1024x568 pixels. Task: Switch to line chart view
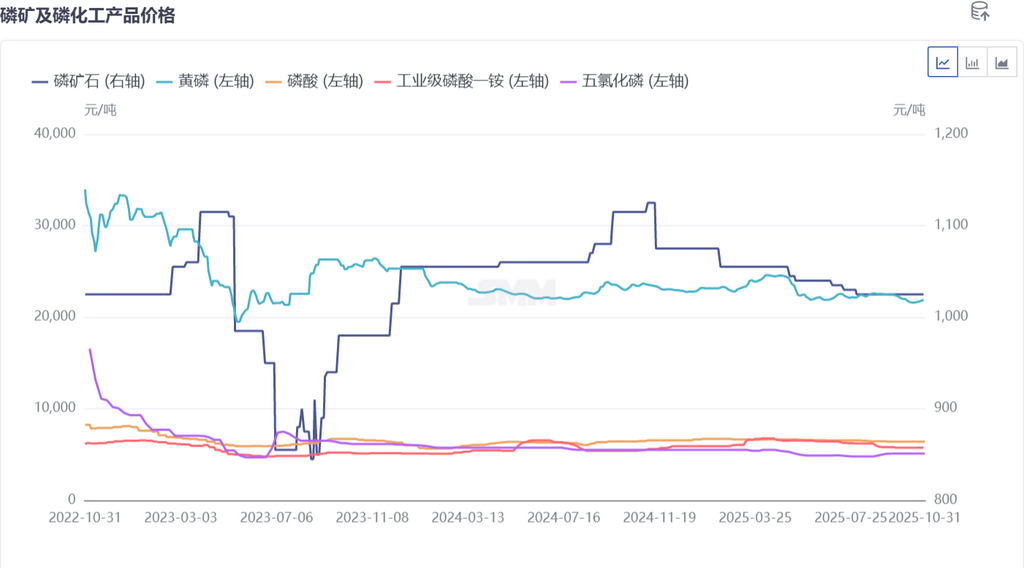pyautogui.click(x=942, y=63)
